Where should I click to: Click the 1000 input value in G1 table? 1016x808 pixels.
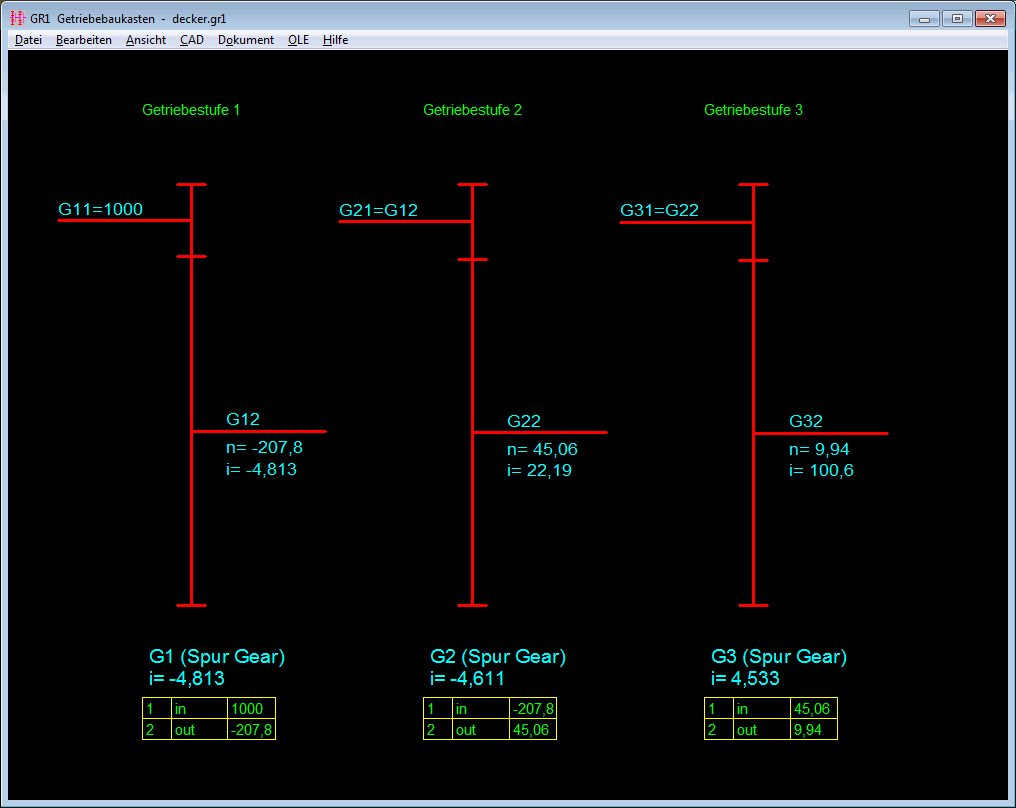coord(250,709)
